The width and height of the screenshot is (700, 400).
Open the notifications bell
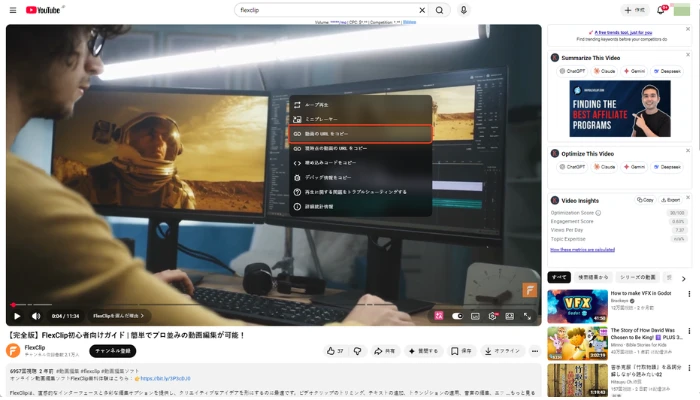point(660,10)
